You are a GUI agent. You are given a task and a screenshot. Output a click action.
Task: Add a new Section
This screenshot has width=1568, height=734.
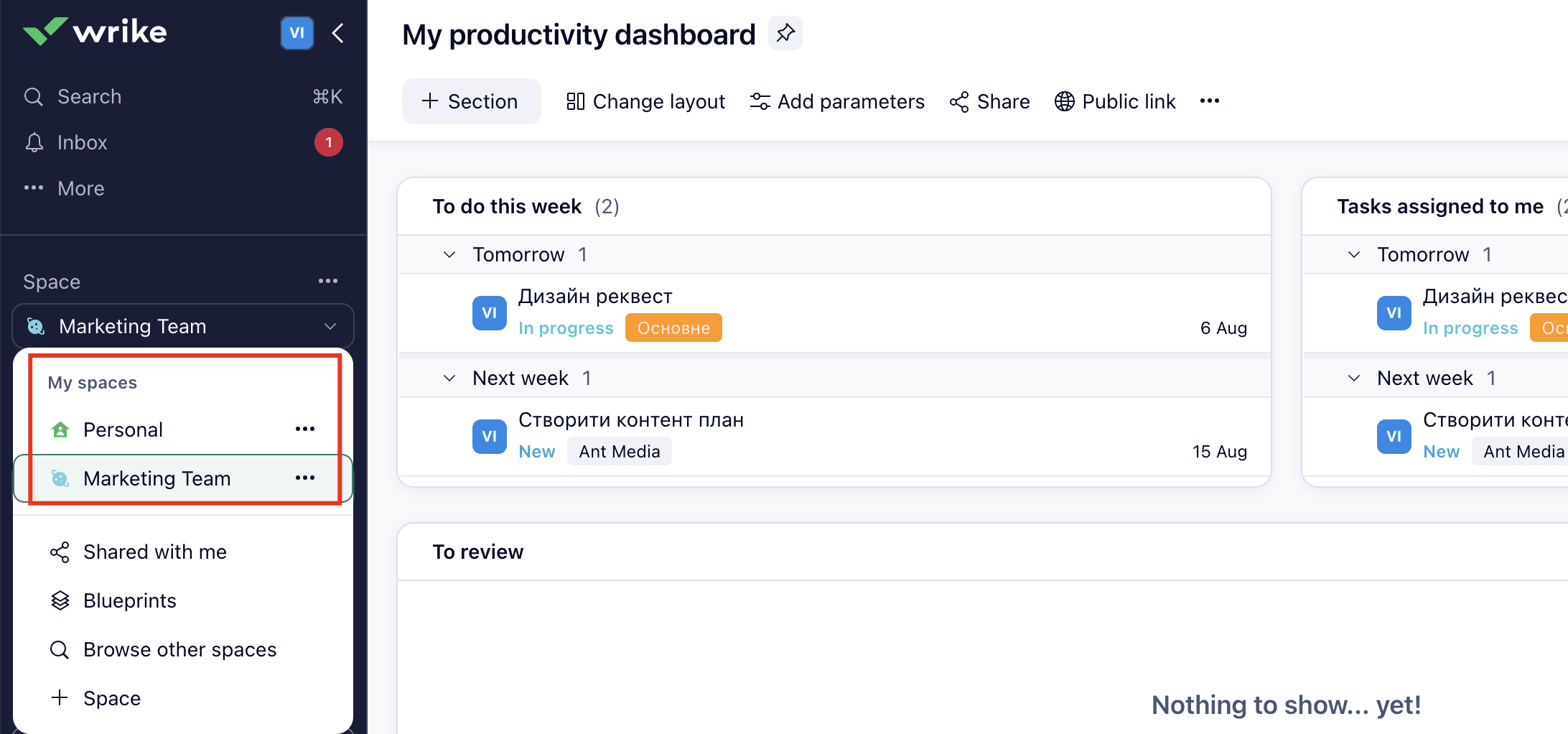click(471, 101)
